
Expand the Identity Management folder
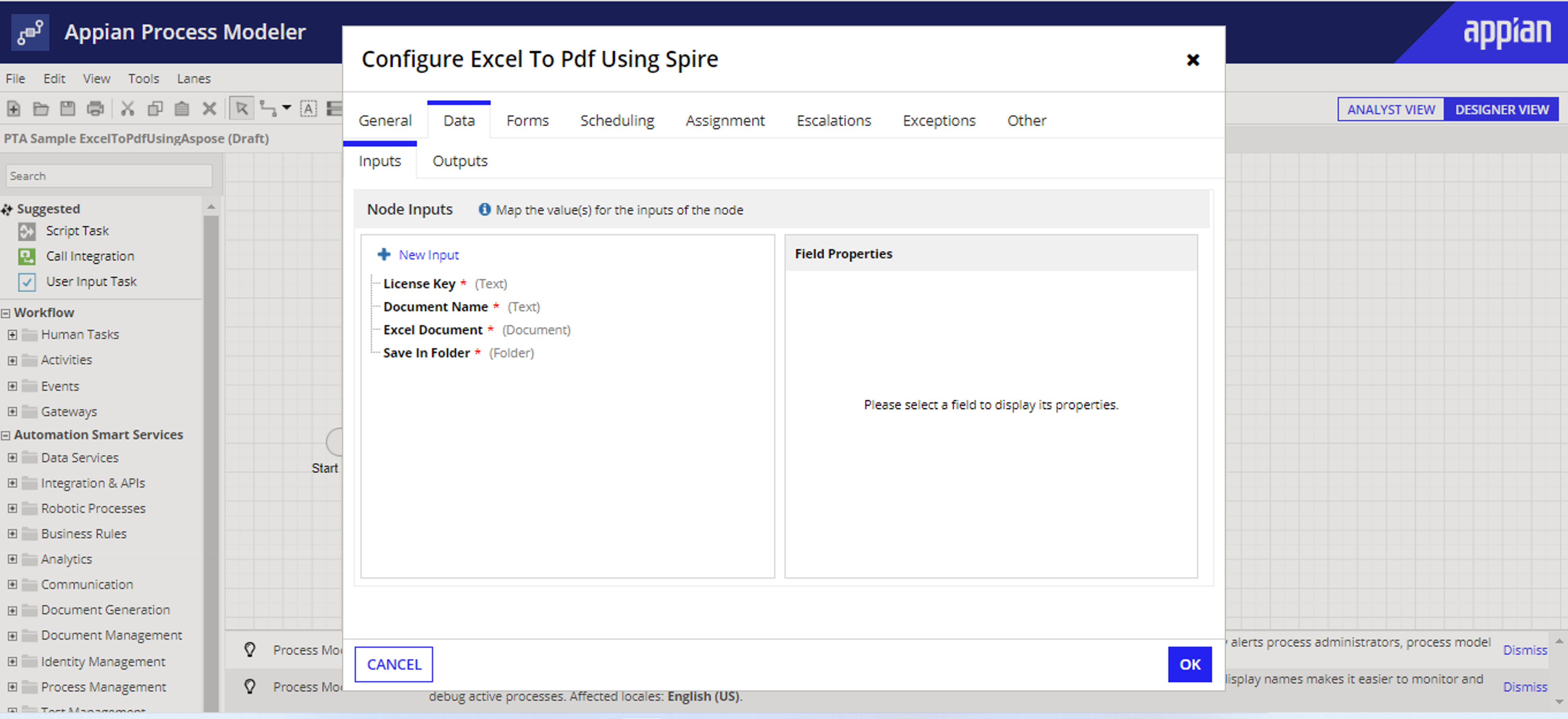pyautogui.click(x=12, y=661)
